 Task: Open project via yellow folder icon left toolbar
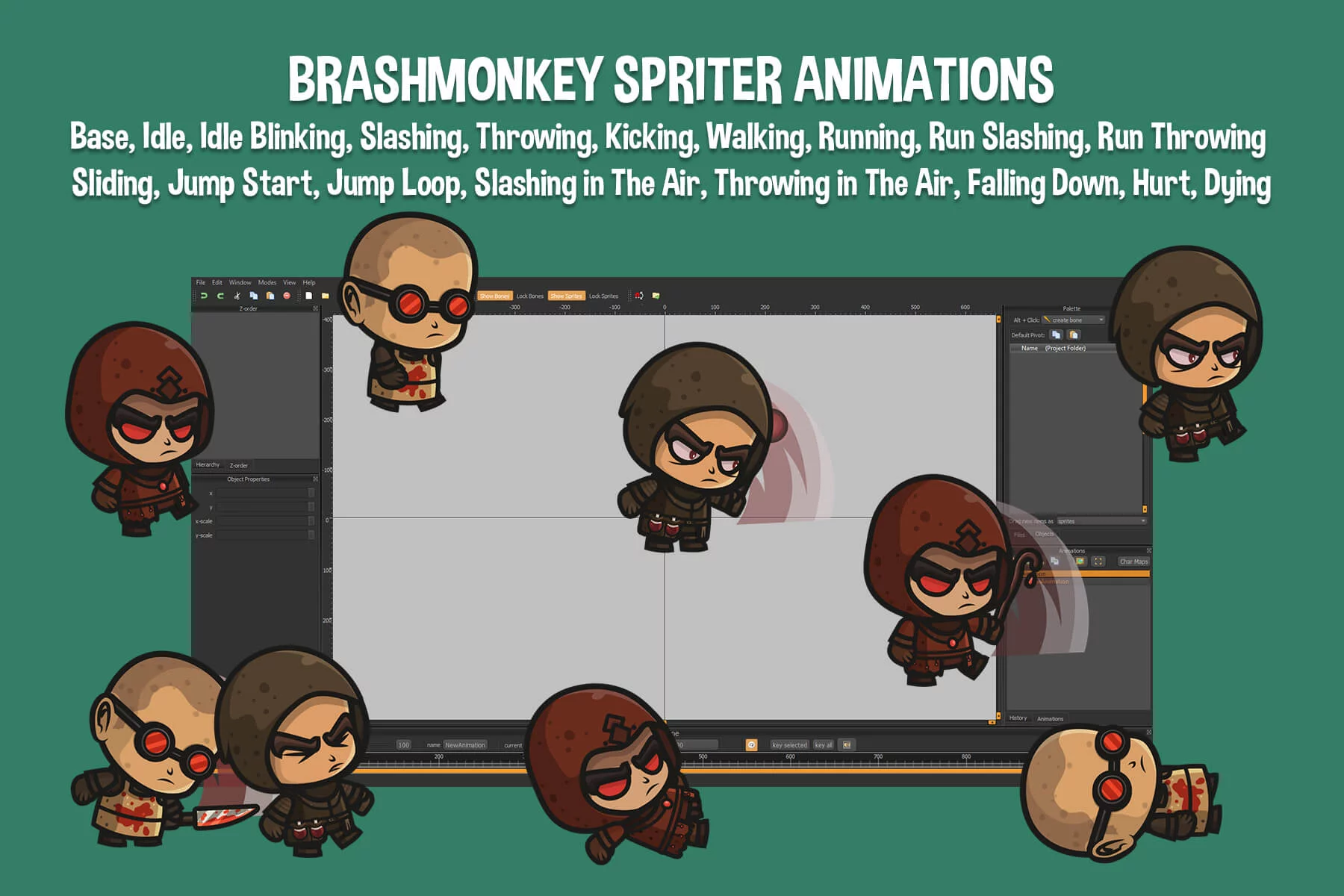point(325,296)
